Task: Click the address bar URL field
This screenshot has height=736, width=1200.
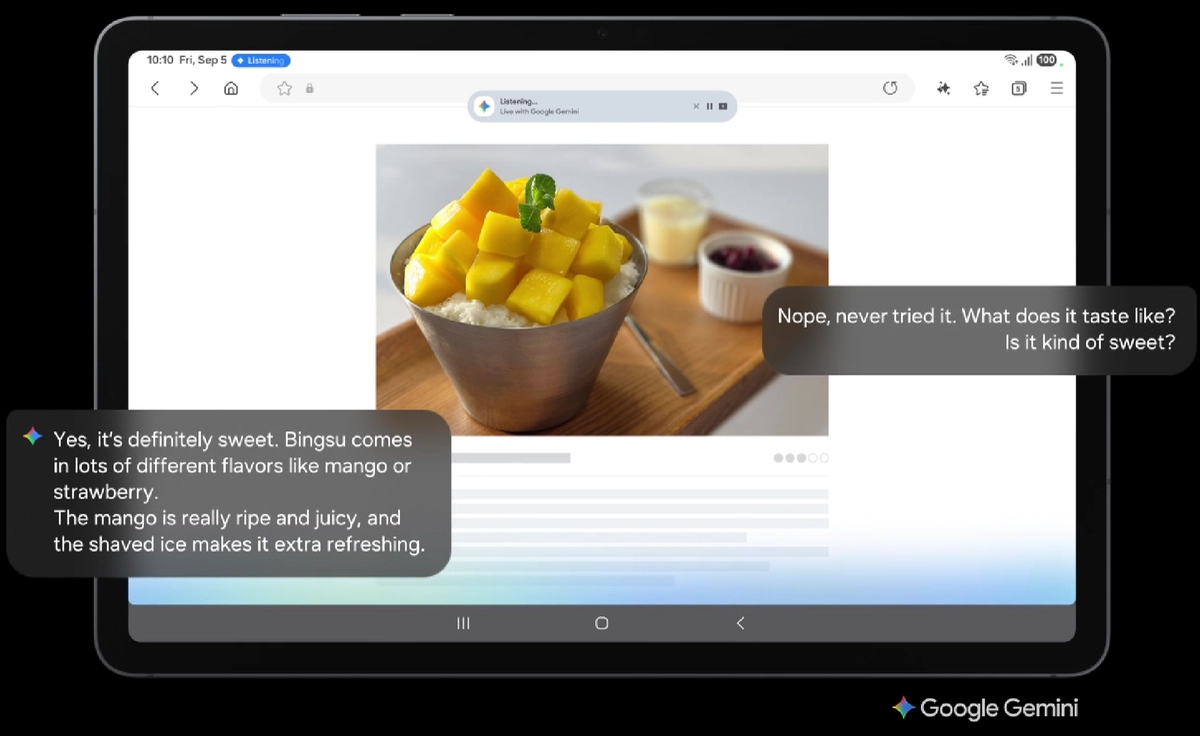Action: pos(600,88)
